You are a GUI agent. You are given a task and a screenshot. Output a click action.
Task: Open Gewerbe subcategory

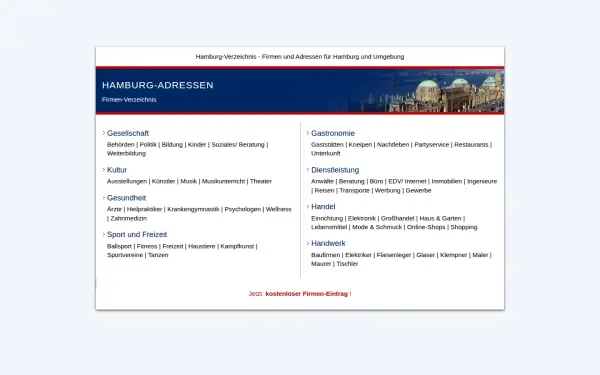(418, 191)
